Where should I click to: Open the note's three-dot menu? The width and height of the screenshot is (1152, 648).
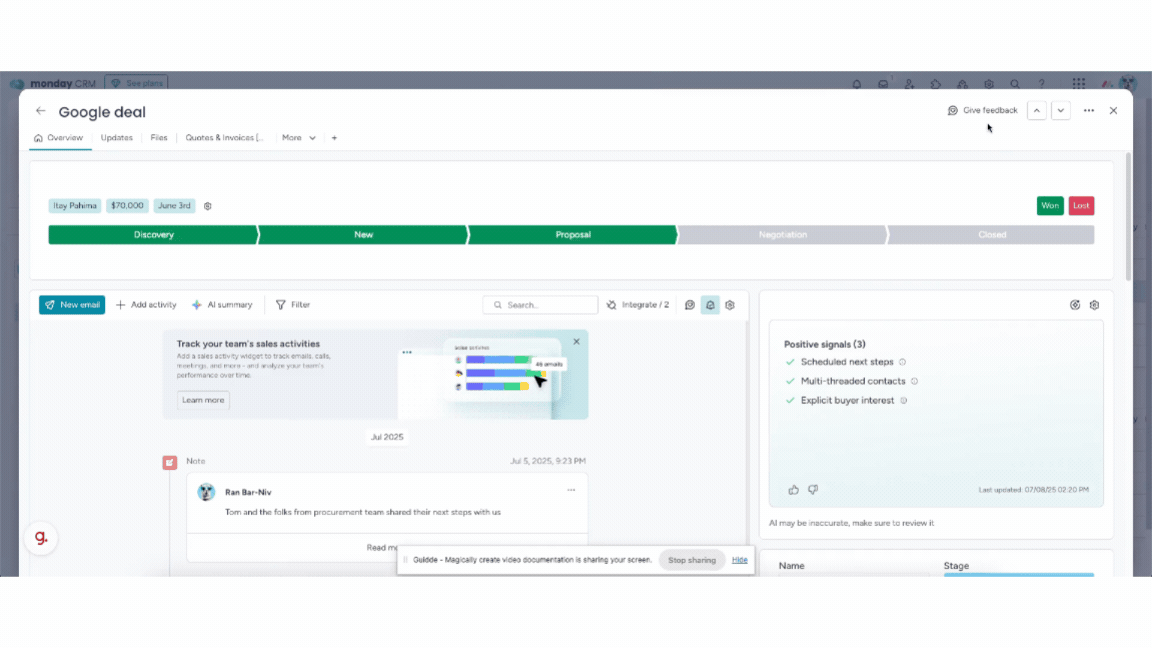point(571,490)
